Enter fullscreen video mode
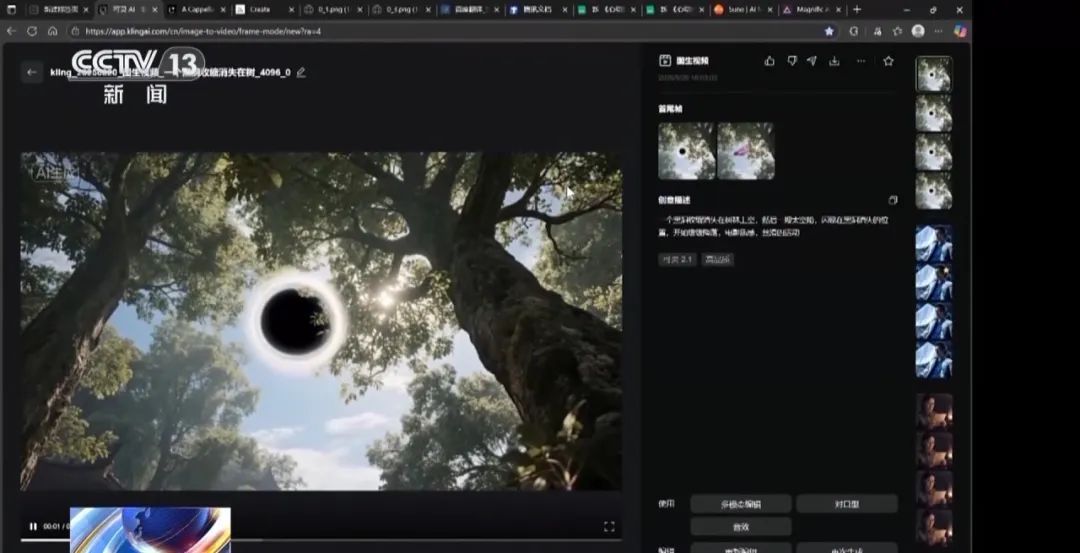Viewport: 1080px width, 553px height. pyautogui.click(x=609, y=526)
